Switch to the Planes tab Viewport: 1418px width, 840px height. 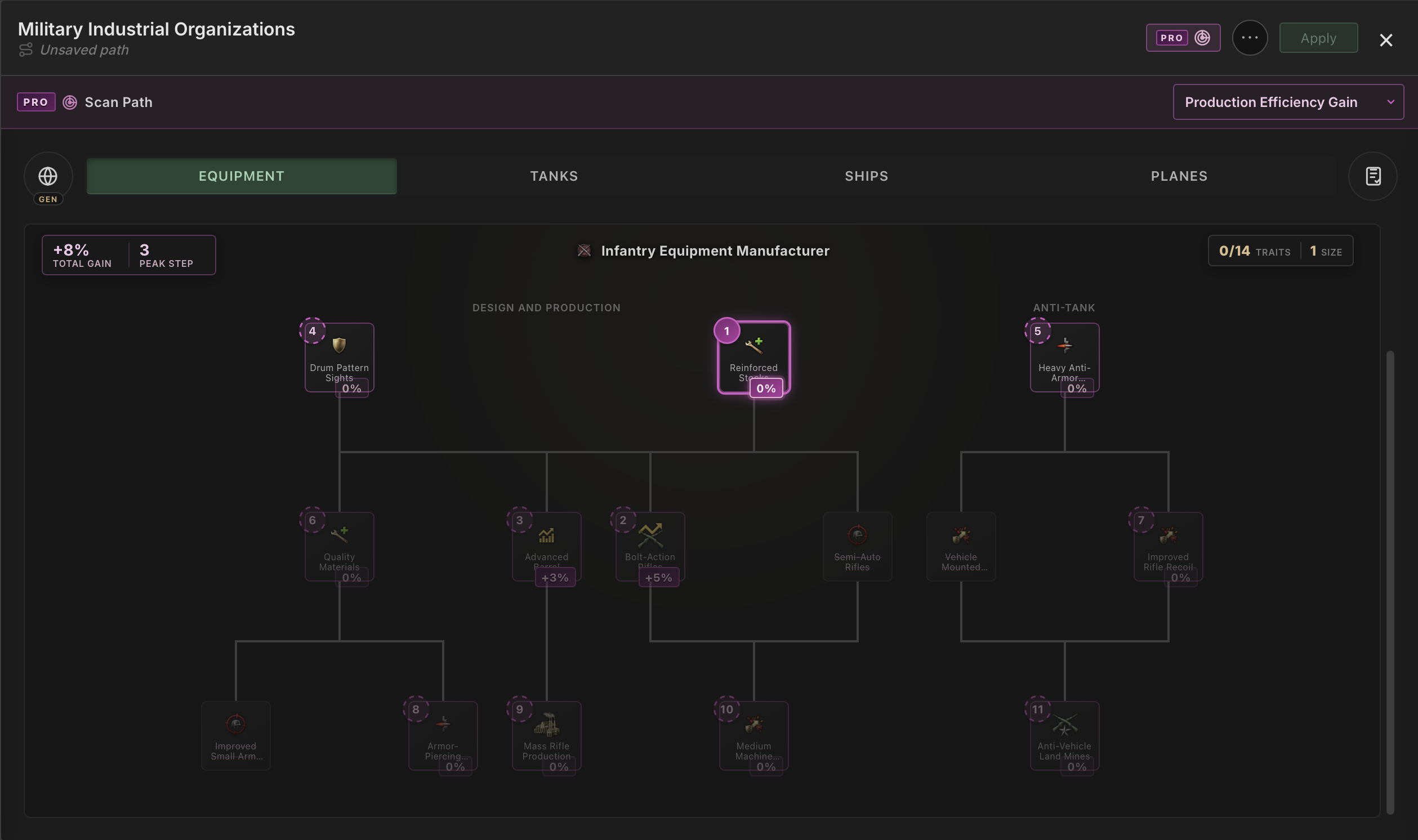1179,176
